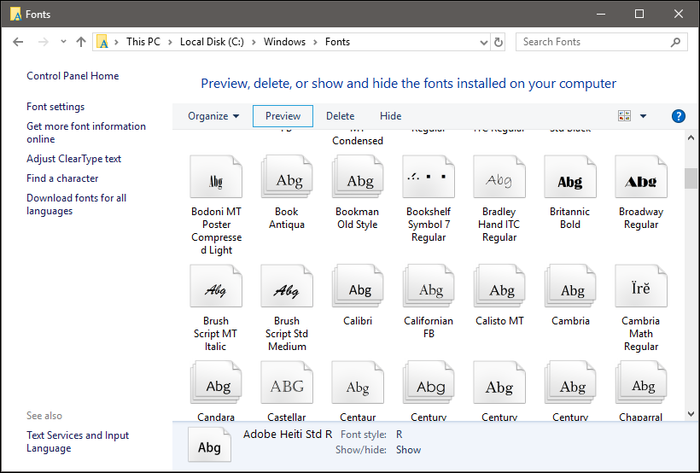Screen dimensions: 700x473
Task: Open Text Services and Input Language link
Action: 78,442
